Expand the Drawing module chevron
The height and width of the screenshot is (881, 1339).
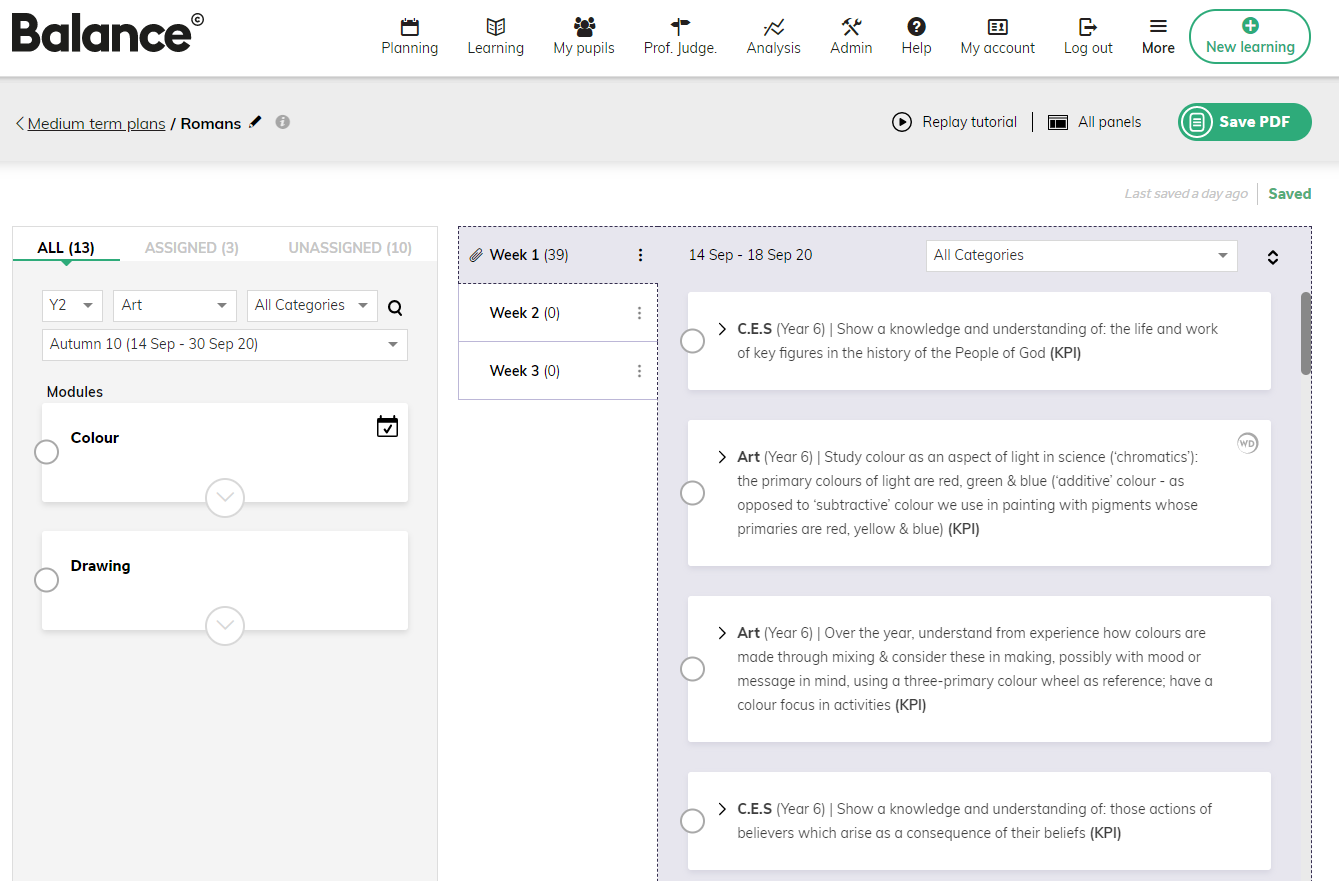point(225,626)
